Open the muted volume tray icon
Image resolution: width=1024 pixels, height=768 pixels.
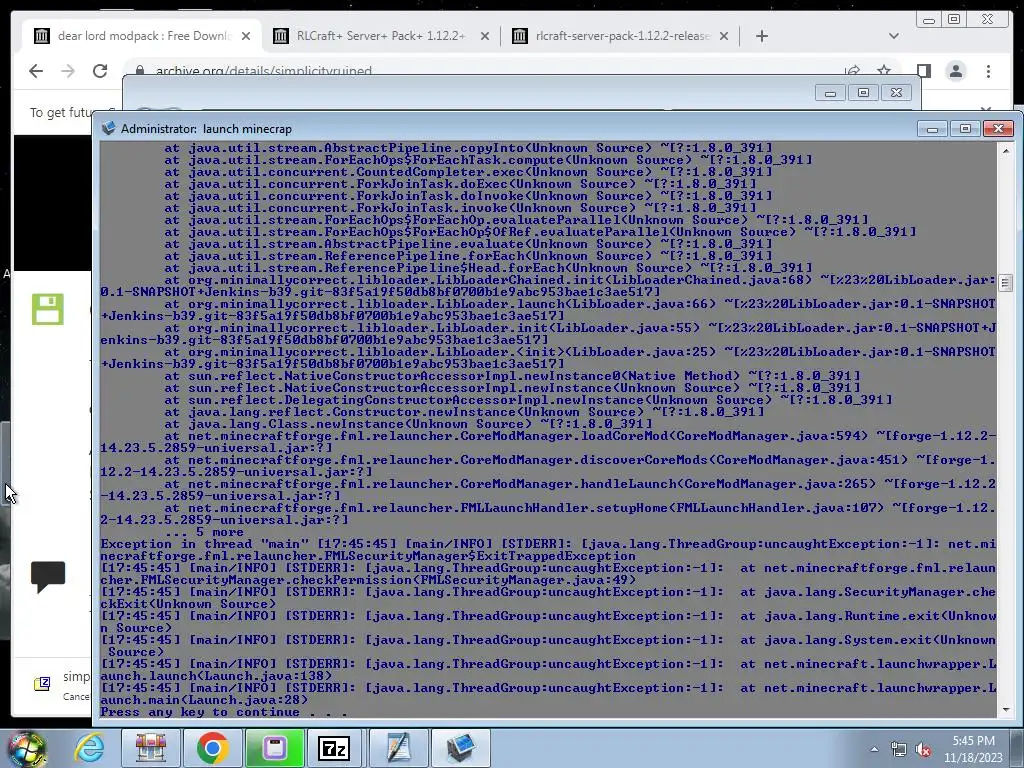(923, 750)
